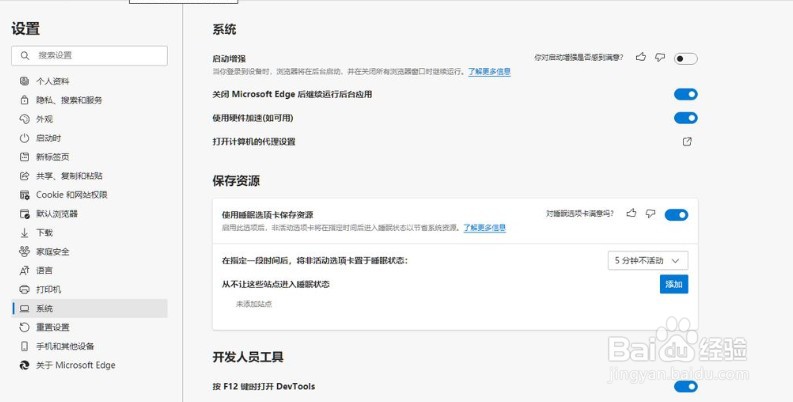793x402 pixels.
Task: Click the Cookie 和网站权限 icon
Action: 24,195
